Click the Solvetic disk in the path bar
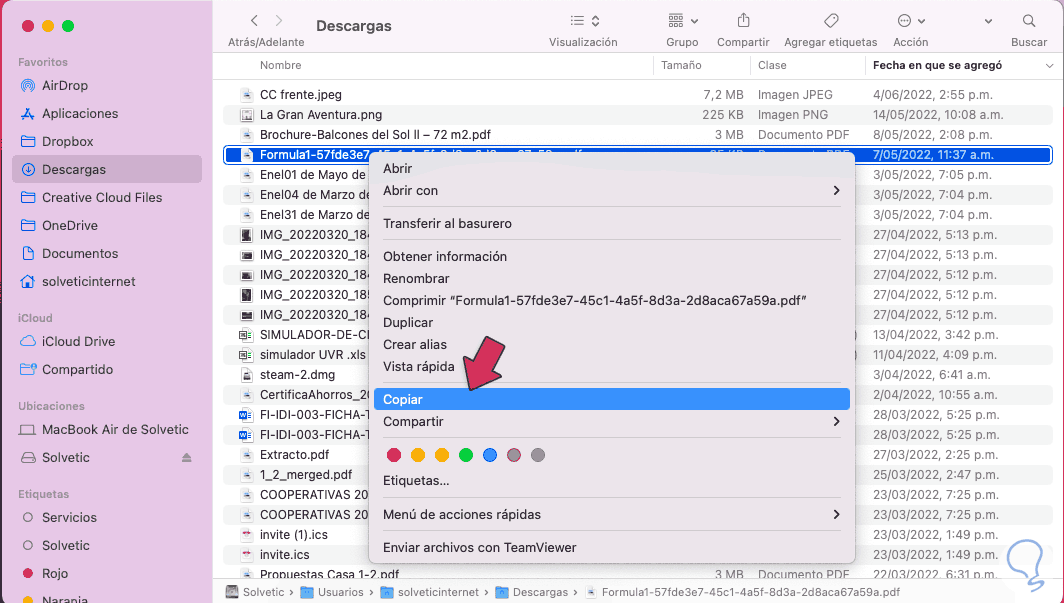Screen dimensions: 1064x603 [x=255, y=592]
